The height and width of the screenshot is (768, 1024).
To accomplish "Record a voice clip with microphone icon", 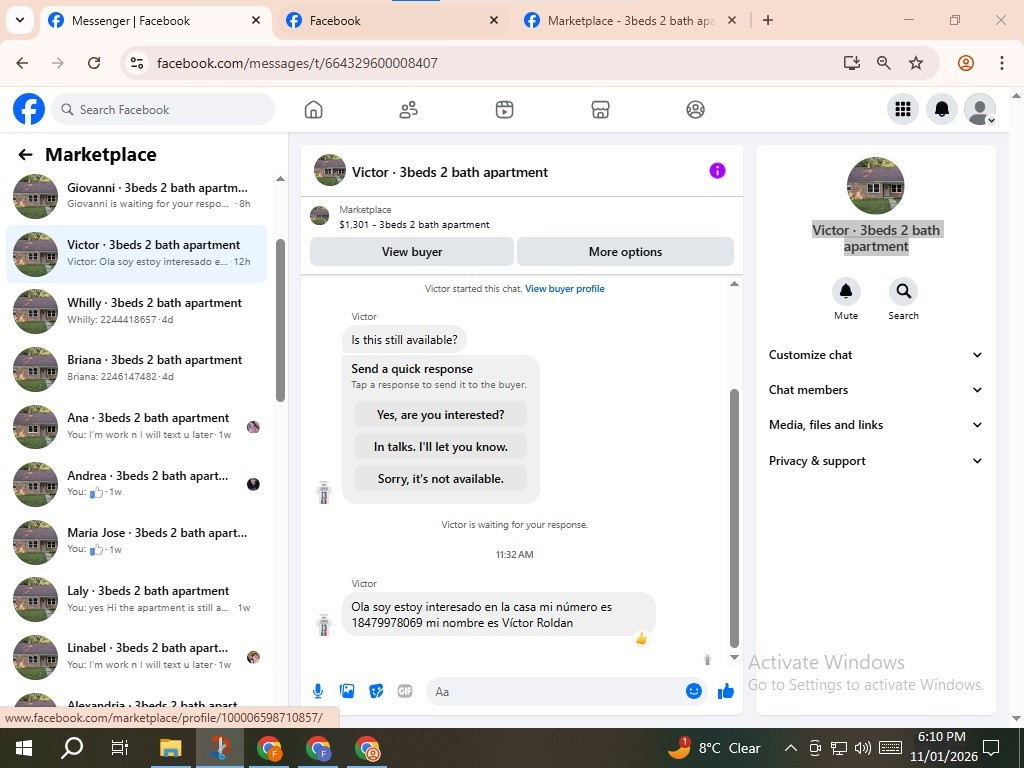I will coord(317,691).
